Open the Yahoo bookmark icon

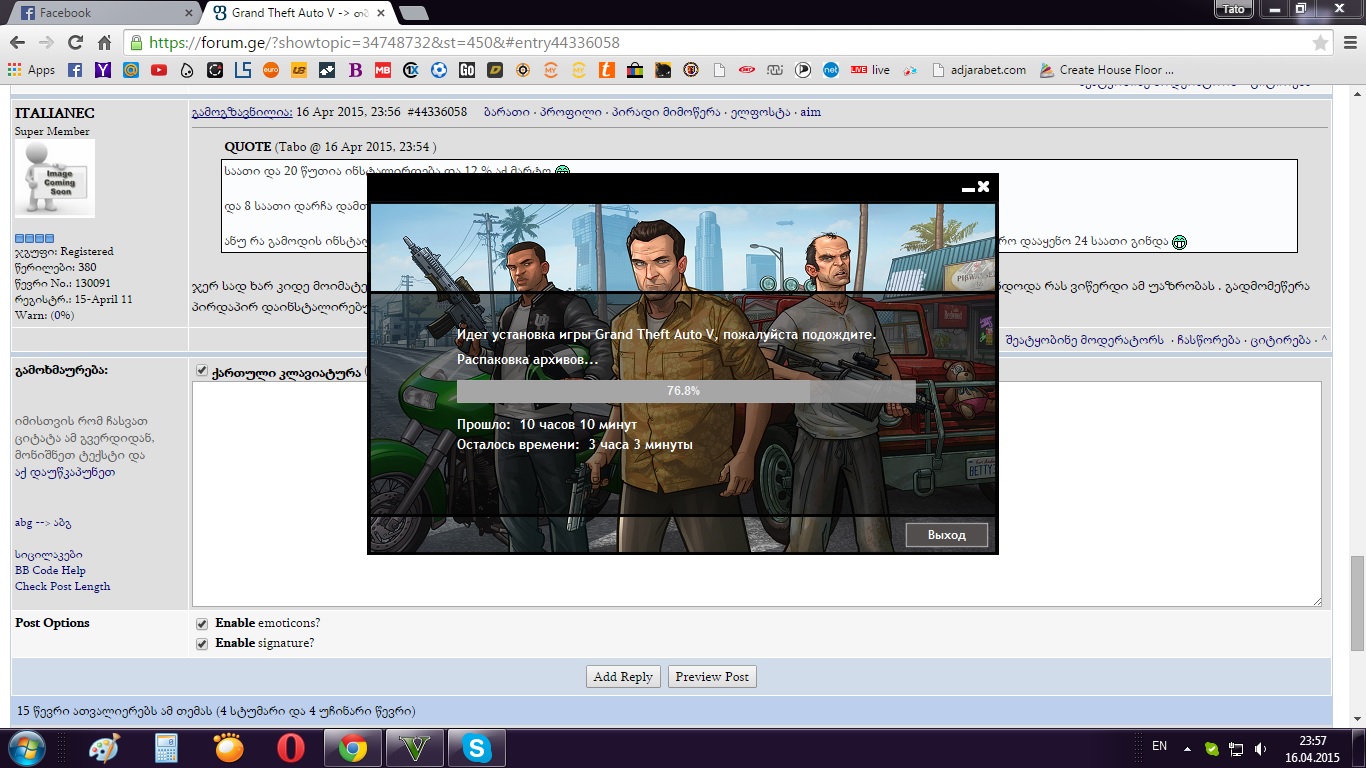point(103,70)
